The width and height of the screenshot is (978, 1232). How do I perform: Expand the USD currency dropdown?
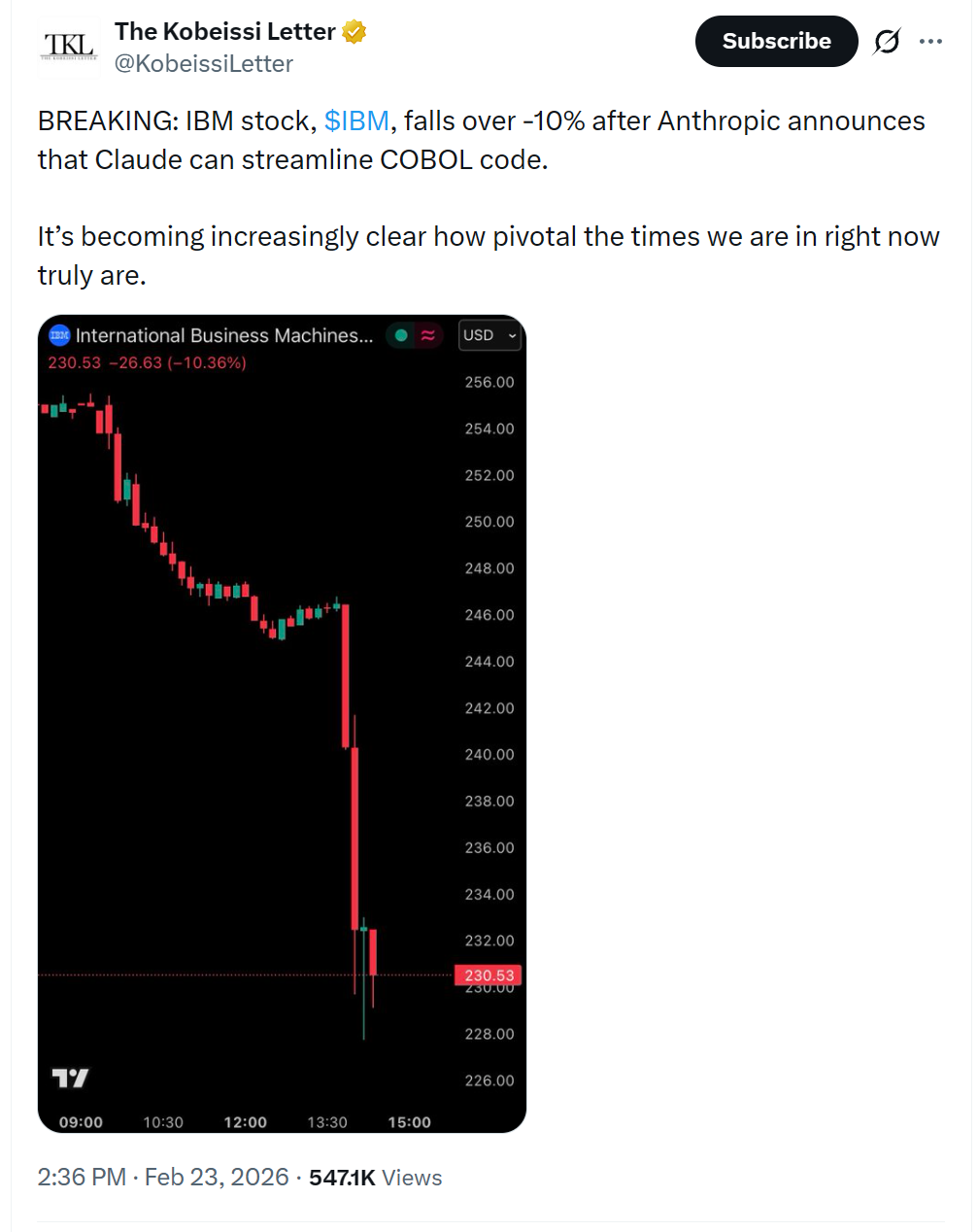489,335
